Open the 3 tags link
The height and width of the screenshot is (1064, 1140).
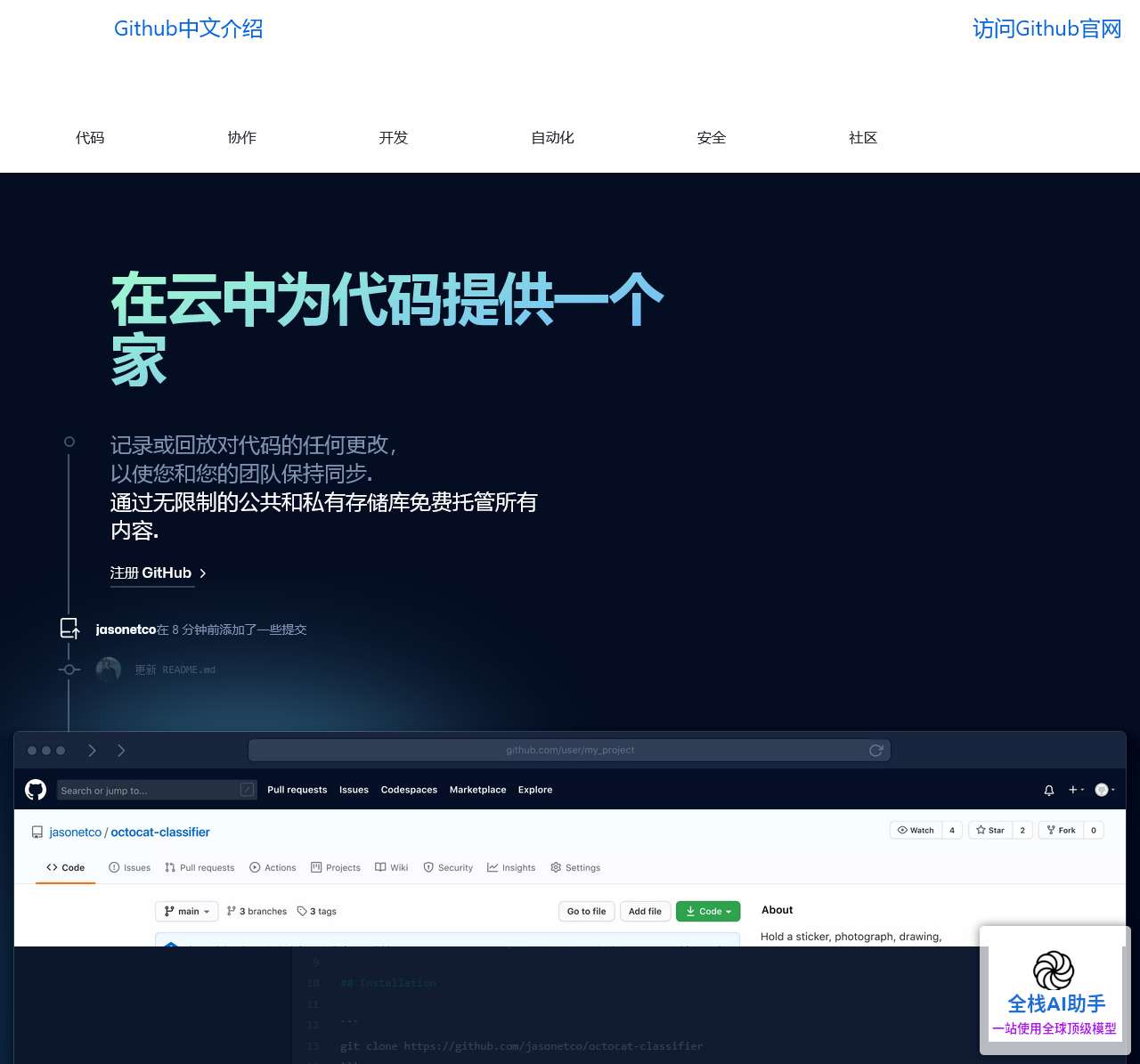pyautogui.click(x=317, y=911)
